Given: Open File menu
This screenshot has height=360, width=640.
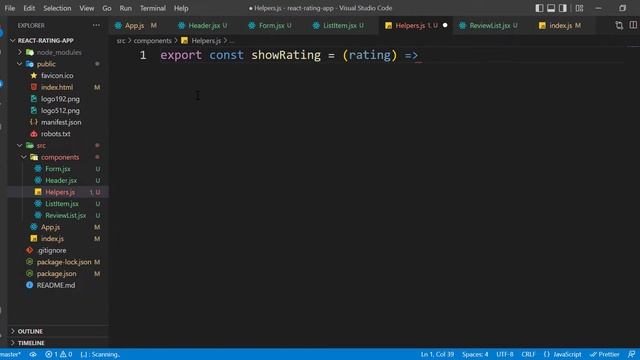Looking at the screenshot, I should [x=10, y=8].
